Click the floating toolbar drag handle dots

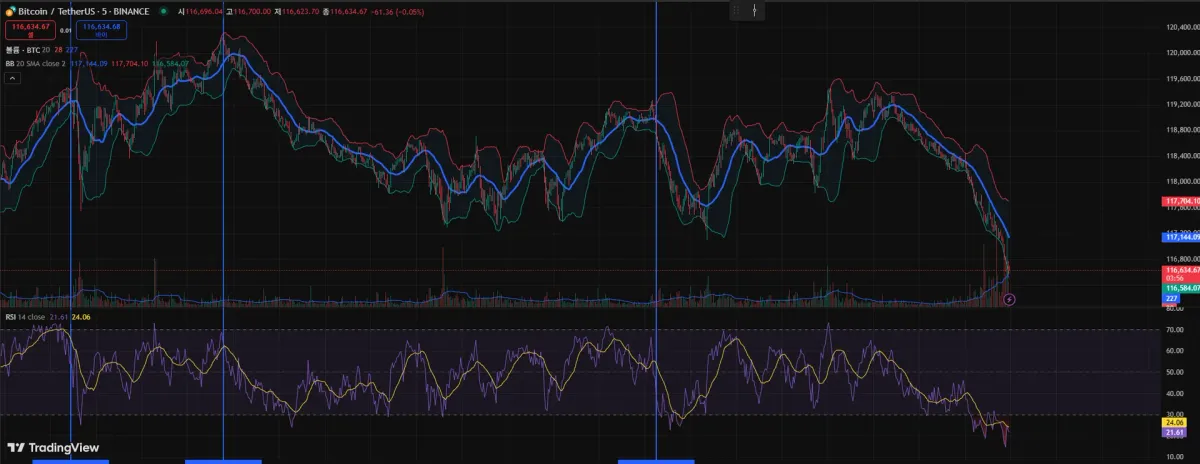(738, 11)
